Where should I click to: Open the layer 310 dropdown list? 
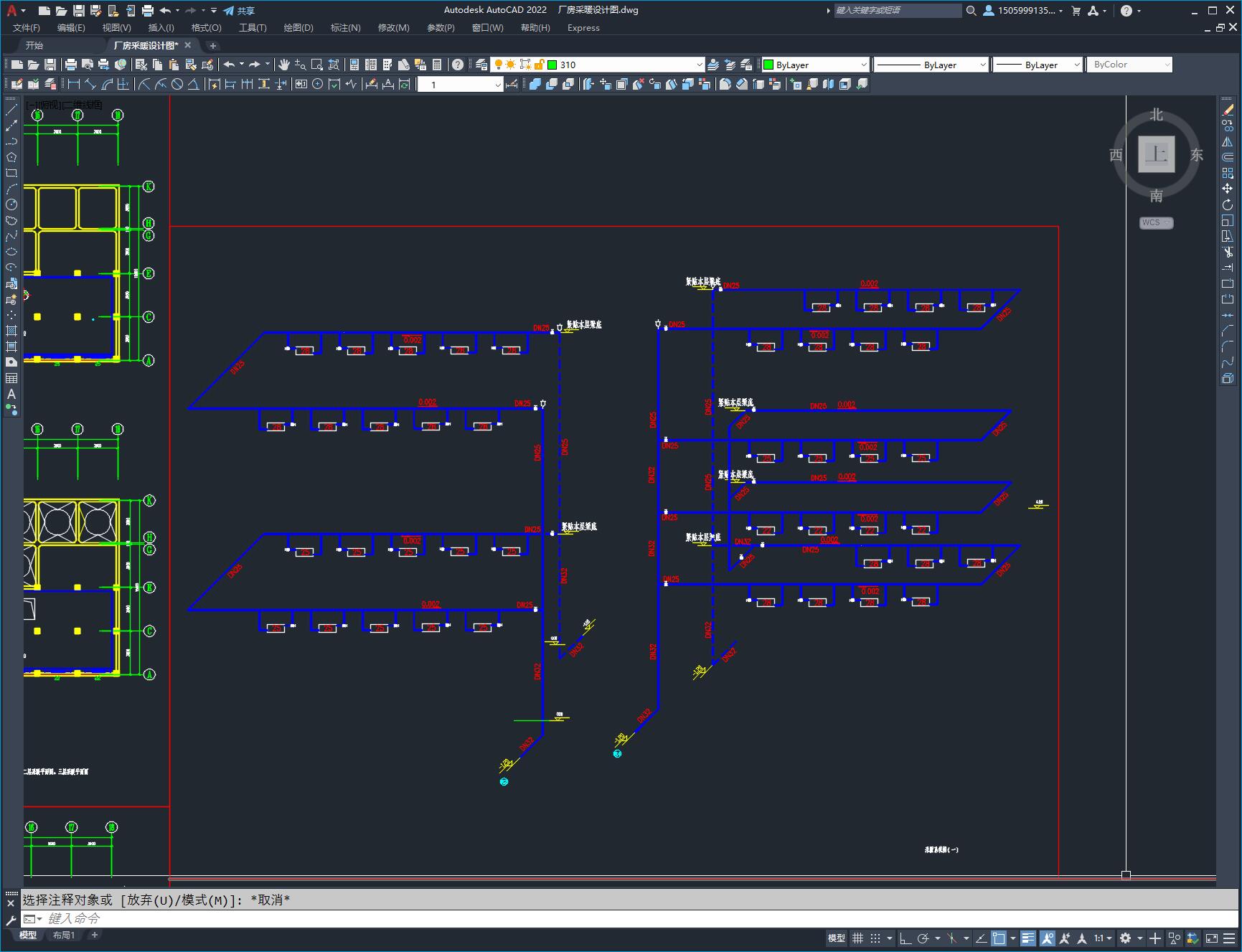pos(699,65)
